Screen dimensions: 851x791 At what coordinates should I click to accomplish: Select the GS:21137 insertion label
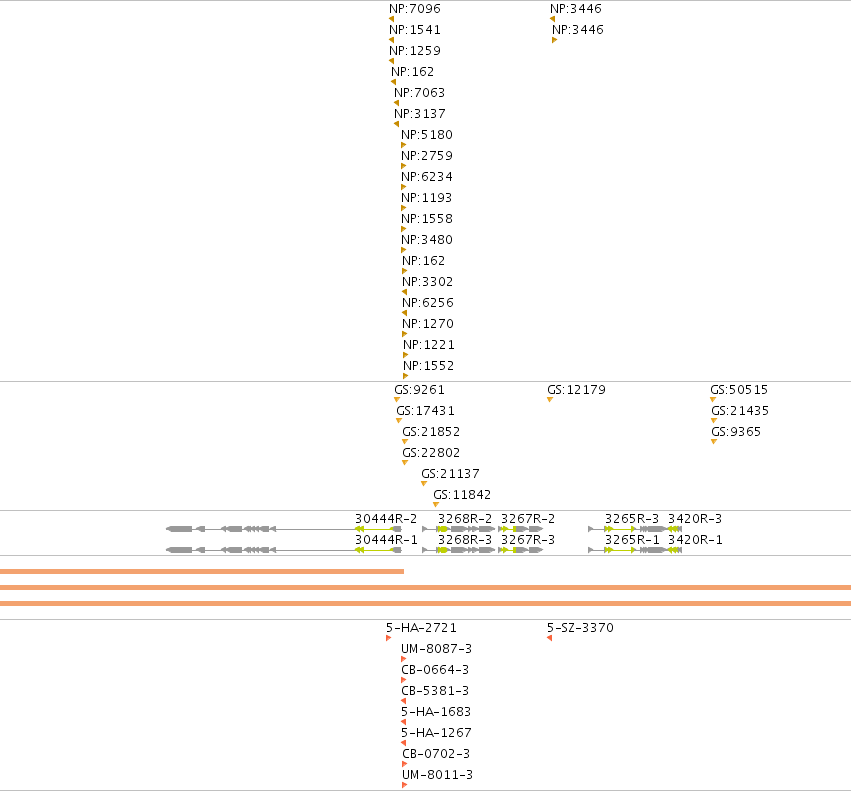point(450,474)
